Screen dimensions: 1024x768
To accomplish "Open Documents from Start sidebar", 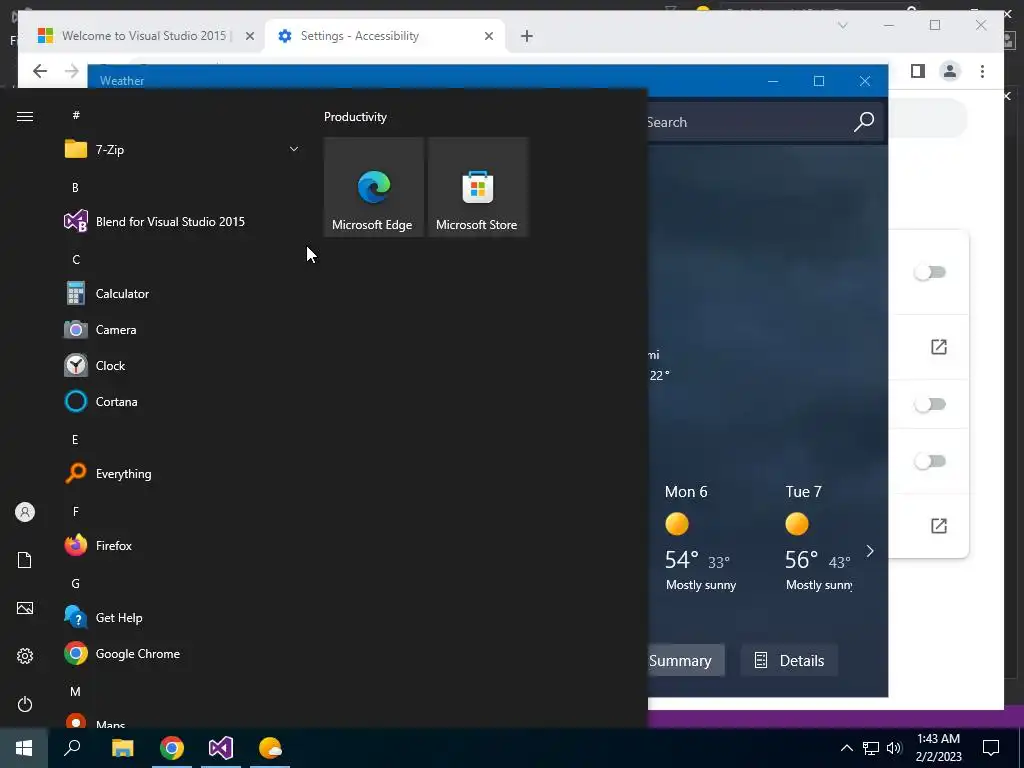I will [25, 560].
